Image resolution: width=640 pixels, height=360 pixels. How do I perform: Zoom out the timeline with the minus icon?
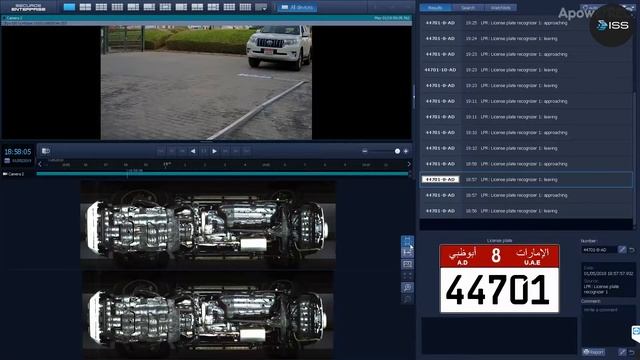coord(364,151)
